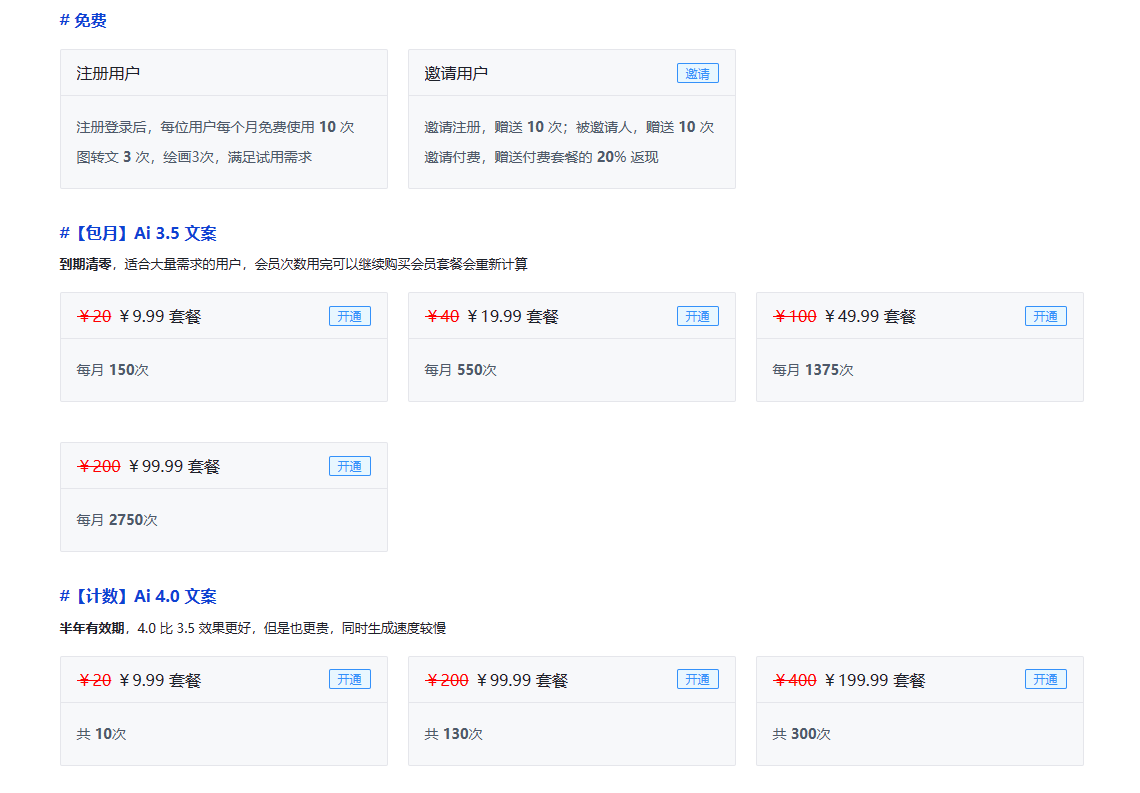Activate the ¥19.99 套餐 with 开通
The width and height of the screenshot is (1140, 793).
pos(697,316)
